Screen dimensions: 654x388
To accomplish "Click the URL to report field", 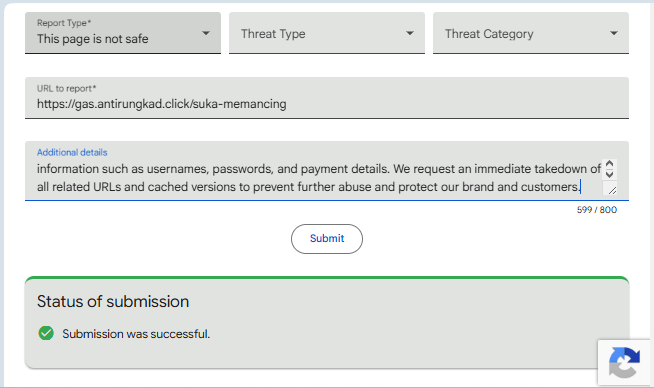I will click(327, 98).
